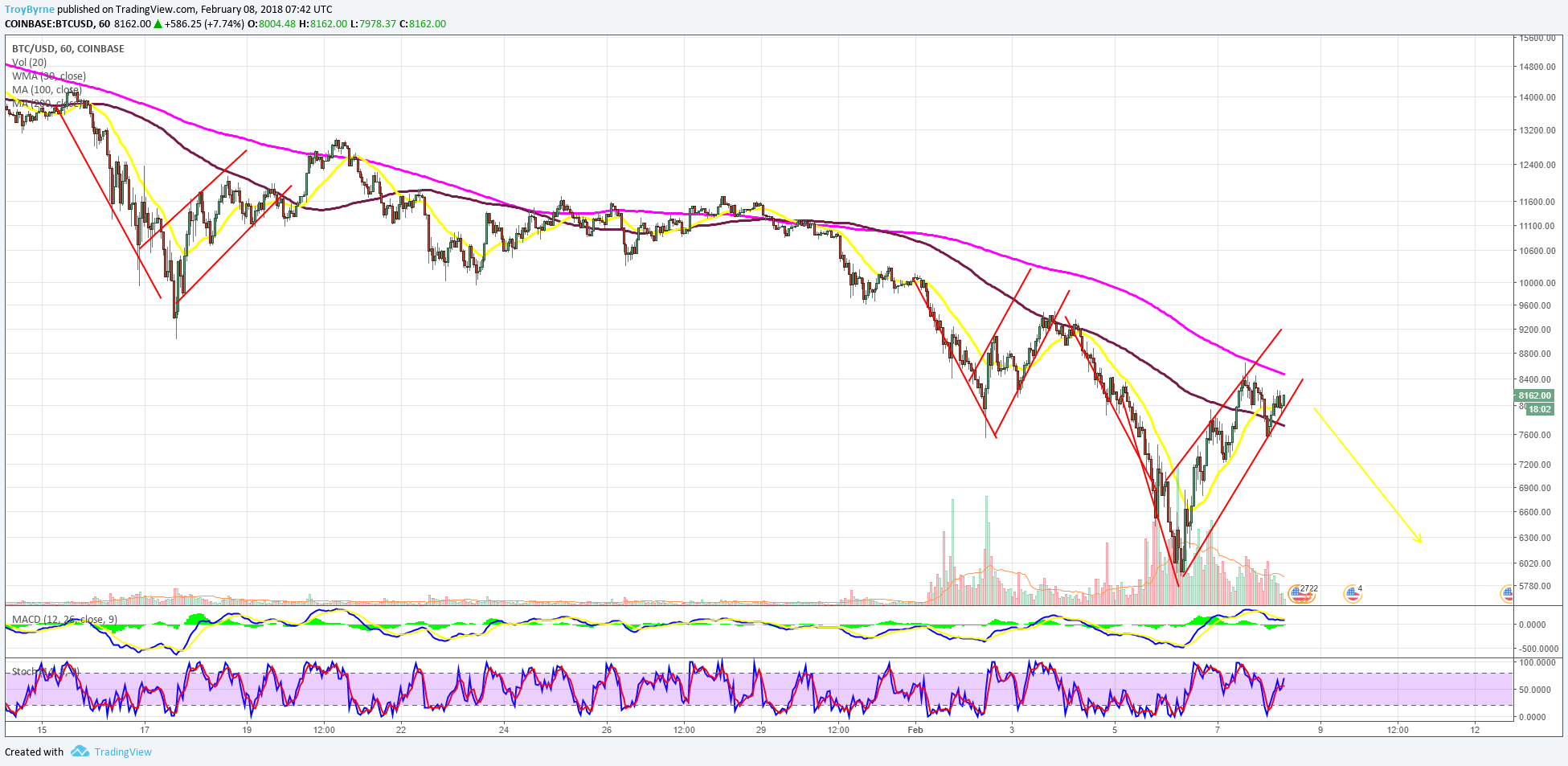Click the 14000.00 price axis label

point(1537,97)
